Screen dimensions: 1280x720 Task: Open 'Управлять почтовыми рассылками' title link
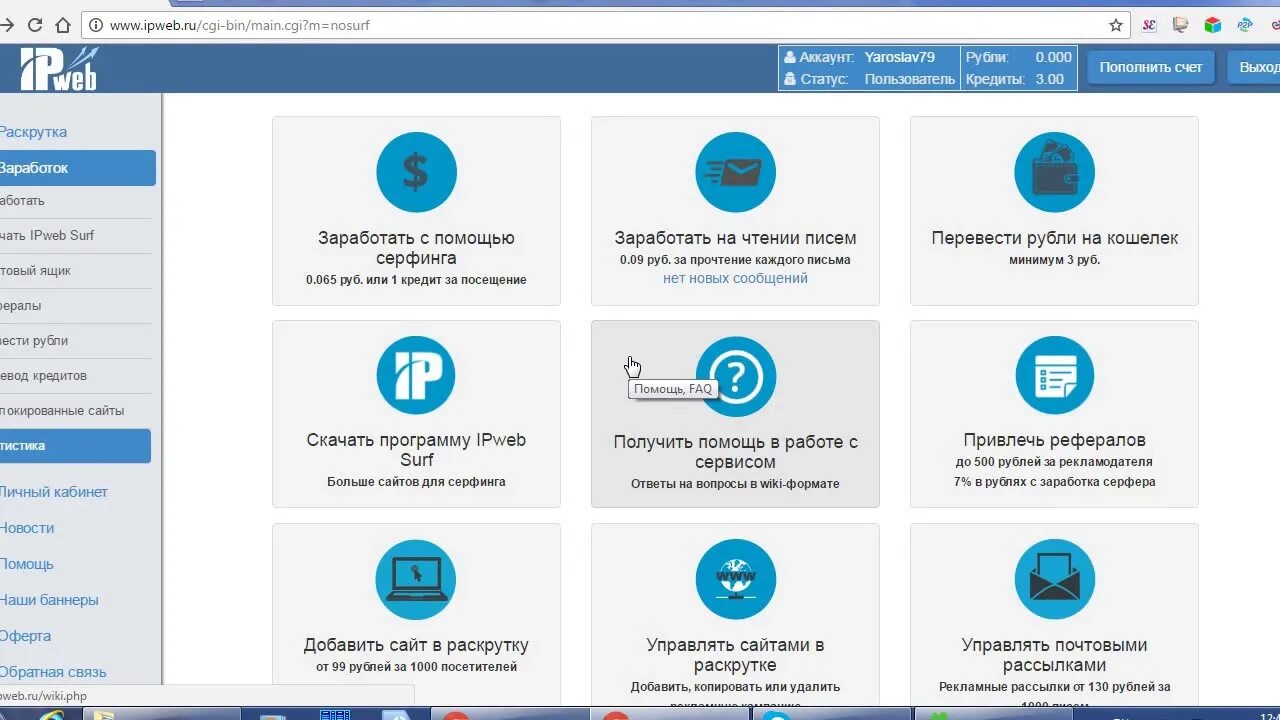click(1054, 655)
